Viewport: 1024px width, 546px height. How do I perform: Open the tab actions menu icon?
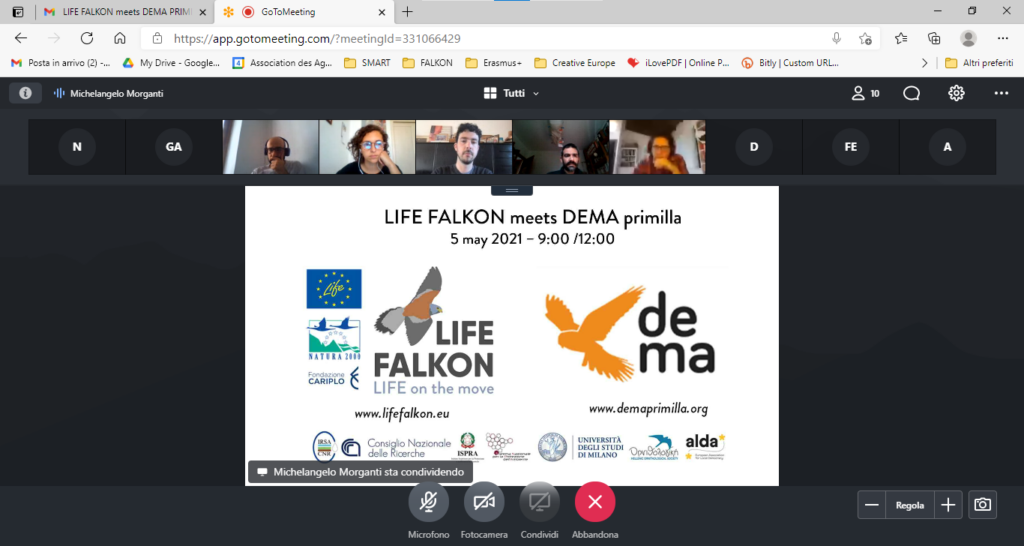point(18,12)
